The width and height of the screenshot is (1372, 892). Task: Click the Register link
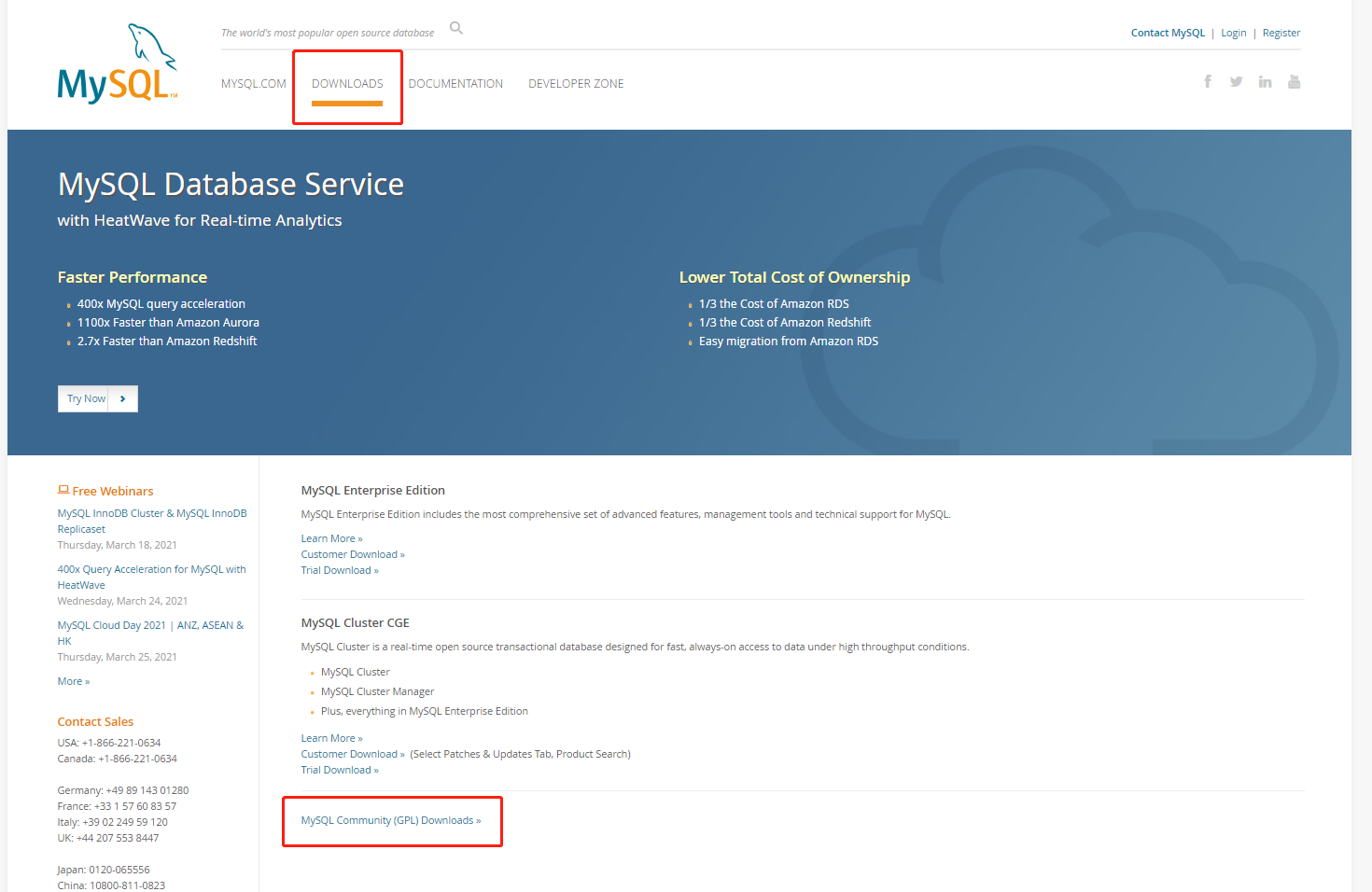tap(1281, 32)
